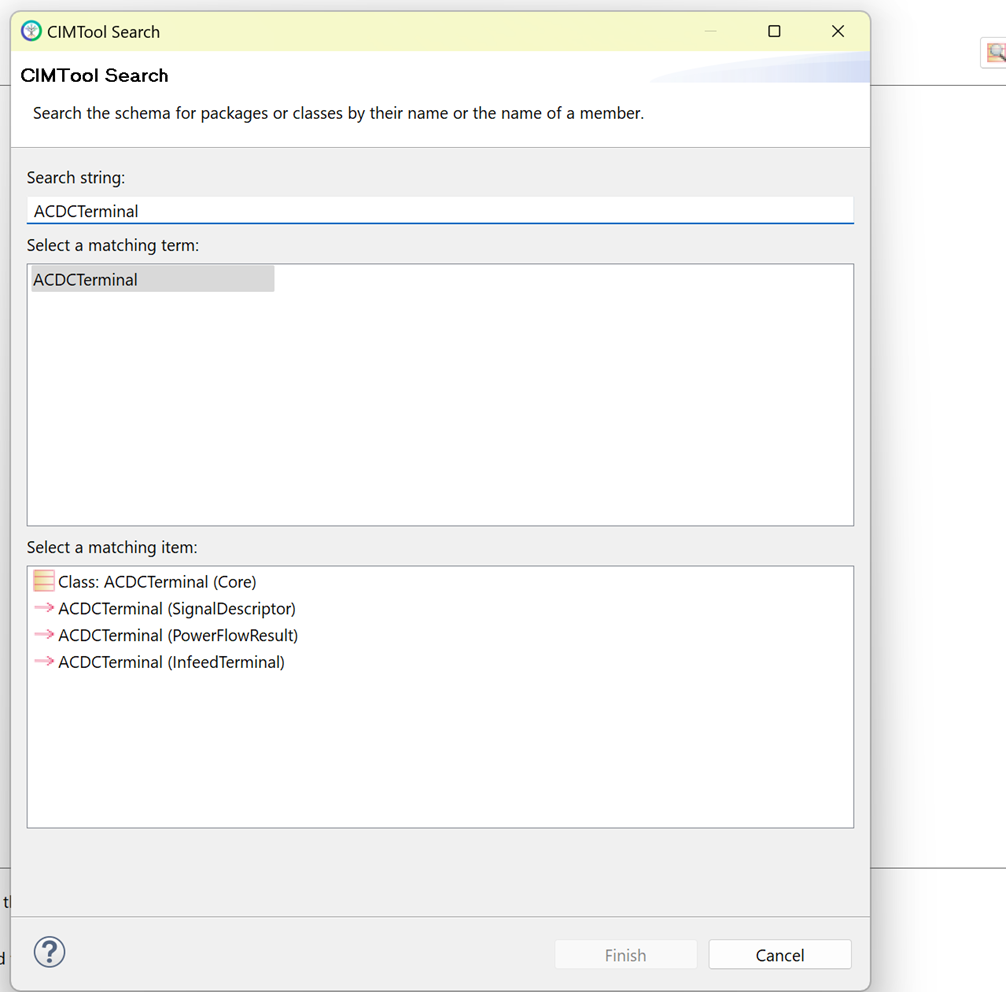Close the CIMTool Search dialog window
This screenshot has height=992, width=1006.
838,31
